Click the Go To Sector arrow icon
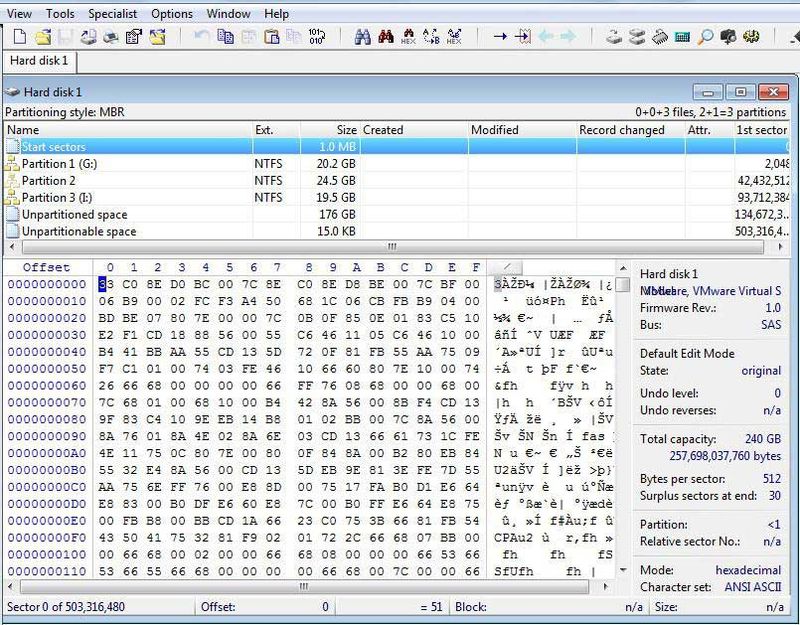The width and height of the screenshot is (800, 625). click(x=522, y=36)
